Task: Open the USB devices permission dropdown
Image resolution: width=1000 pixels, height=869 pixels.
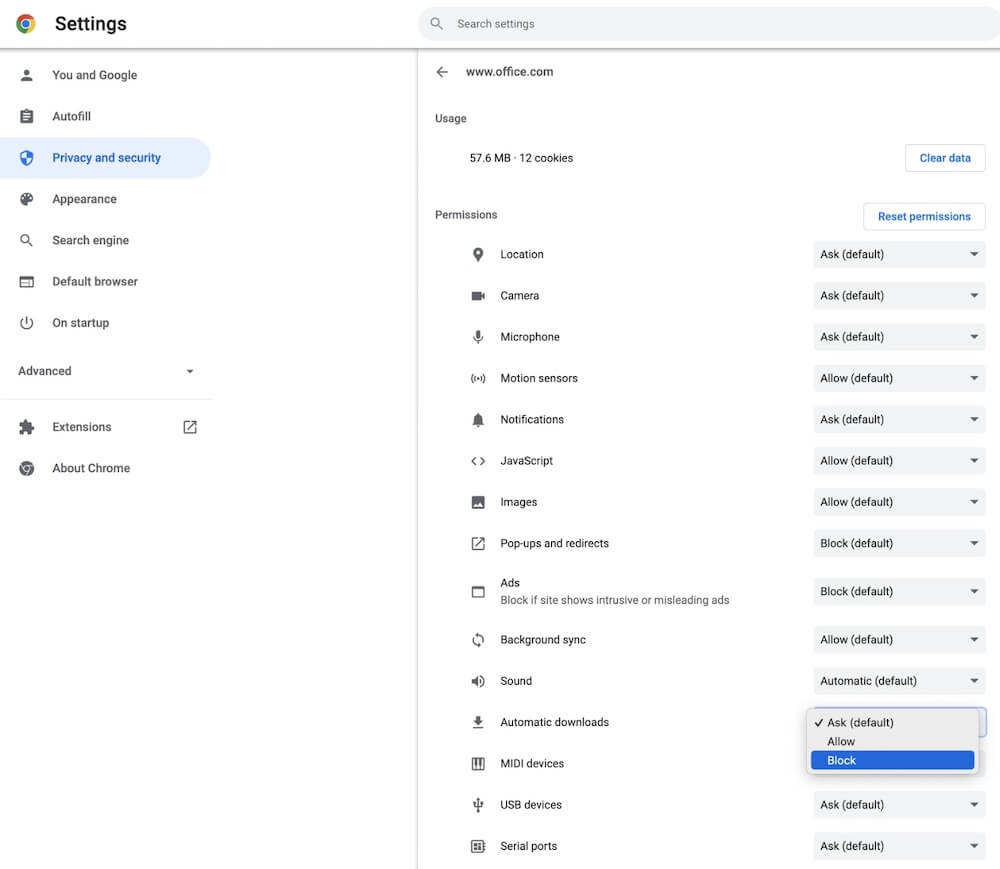Action: click(x=899, y=805)
